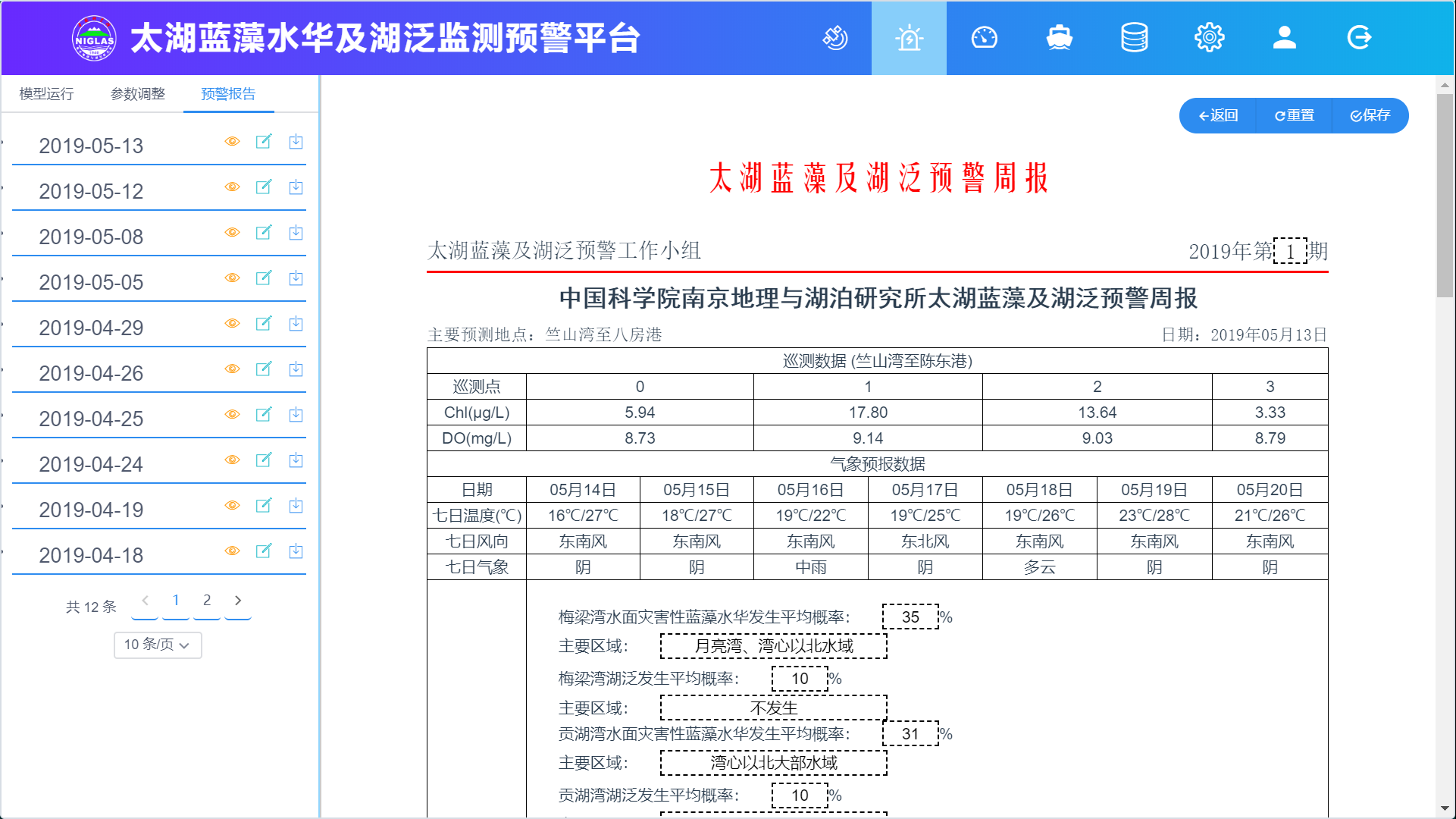Click the NIGLAS logo
This screenshot has height=819, width=1456.
(94, 38)
